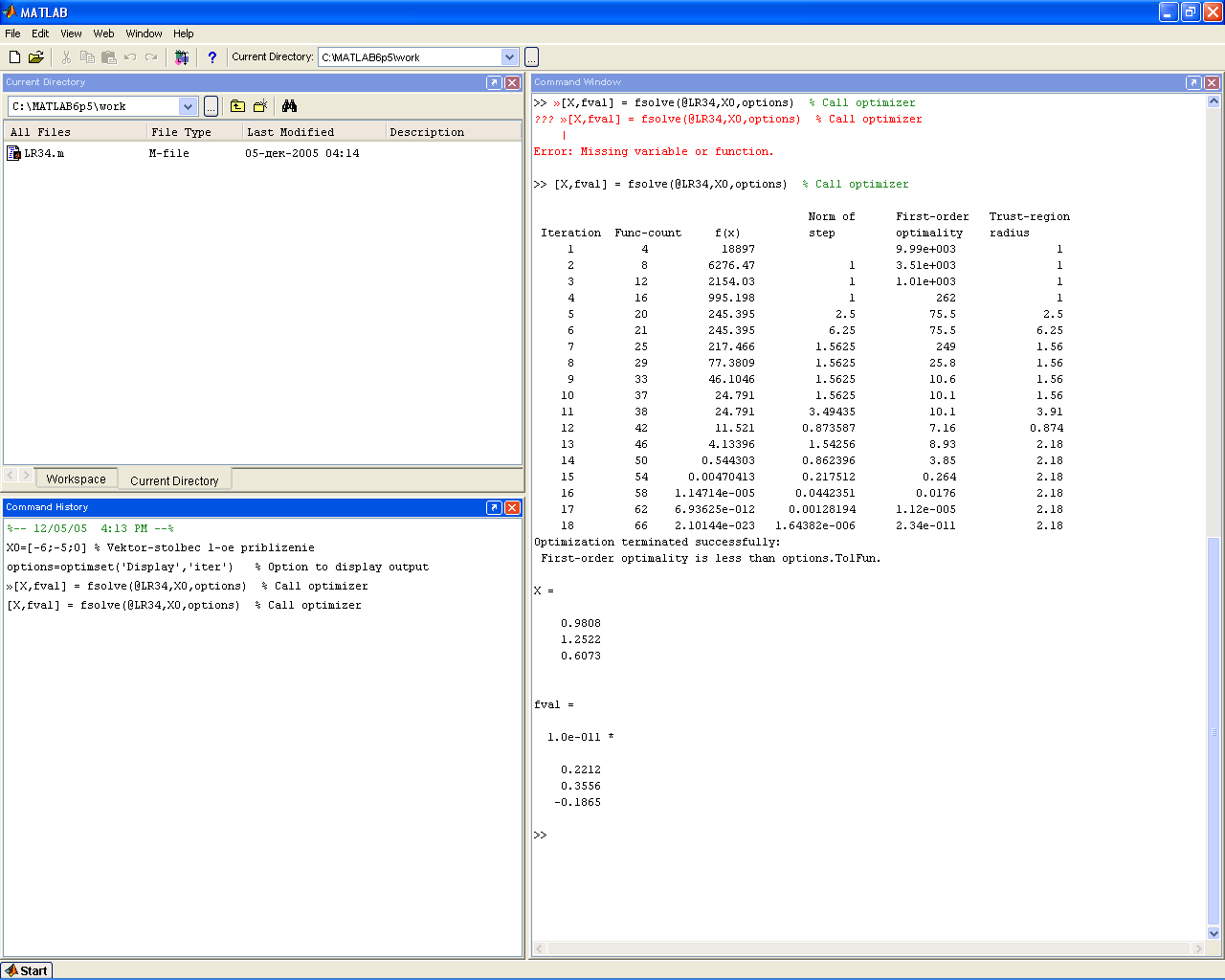Screen dimensions: 1225x980
Task: Close the Current Directory panel
Action: tap(512, 82)
